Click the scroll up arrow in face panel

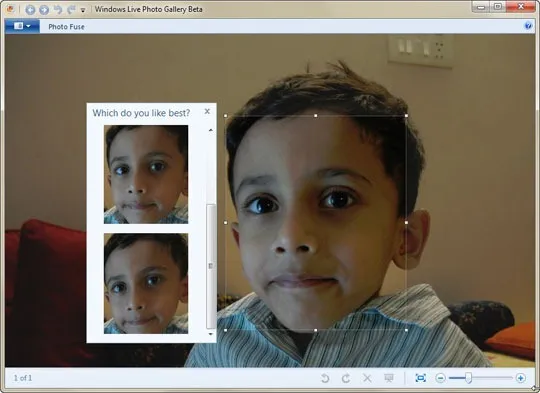tap(210, 130)
